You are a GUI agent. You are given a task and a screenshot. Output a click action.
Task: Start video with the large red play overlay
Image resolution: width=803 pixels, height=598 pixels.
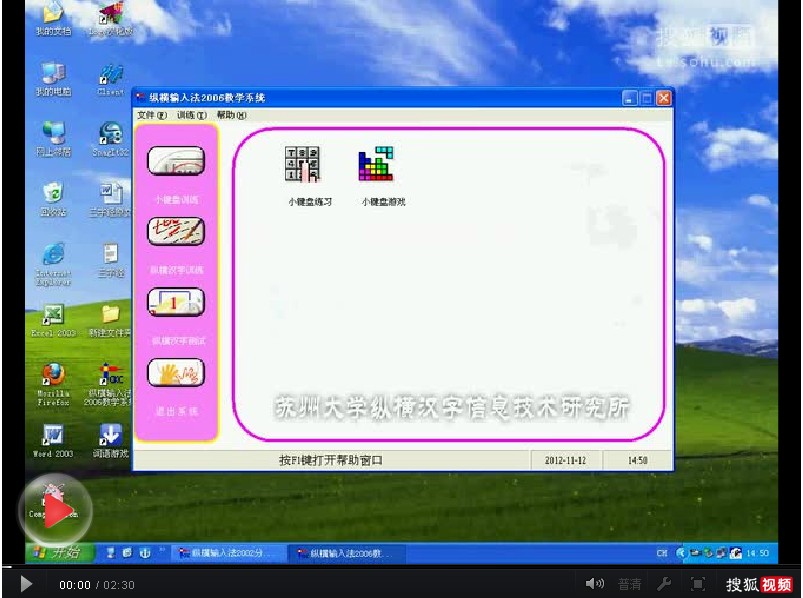pyautogui.click(x=56, y=510)
